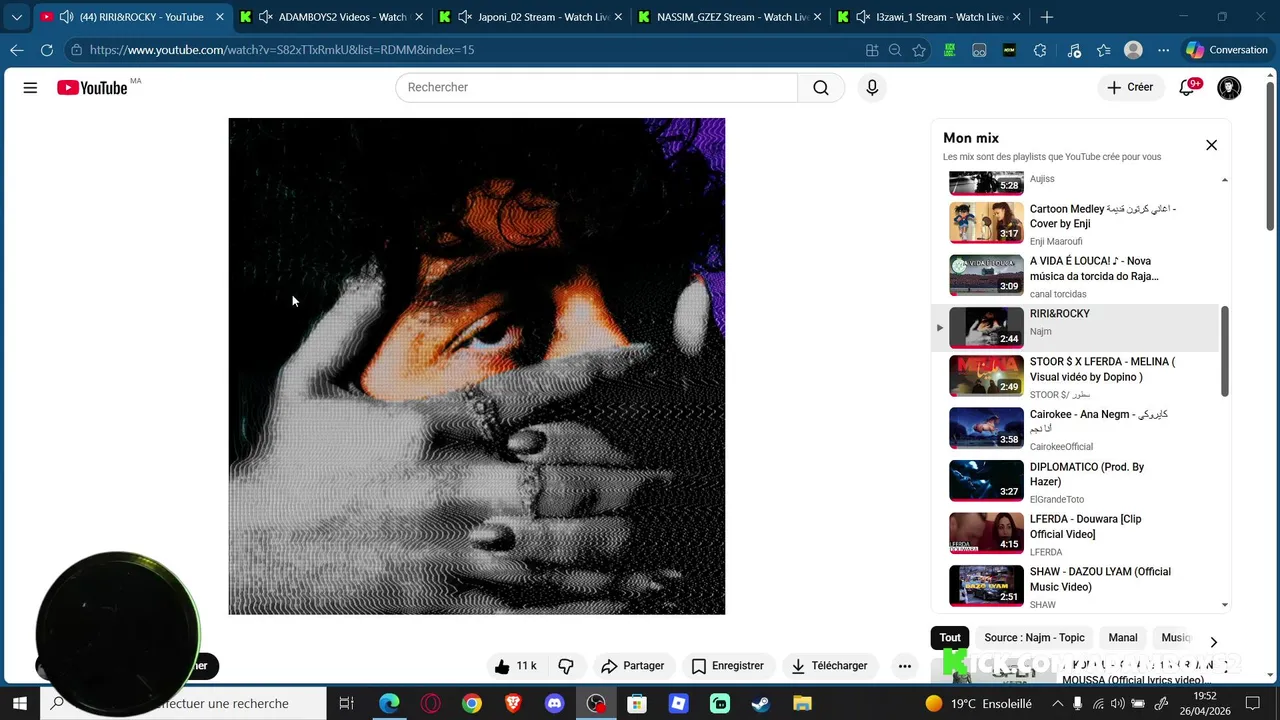The image size is (1280, 720).
Task: Open the favorites list icon
Action: pyautogui.click(x=1104, y=50)
